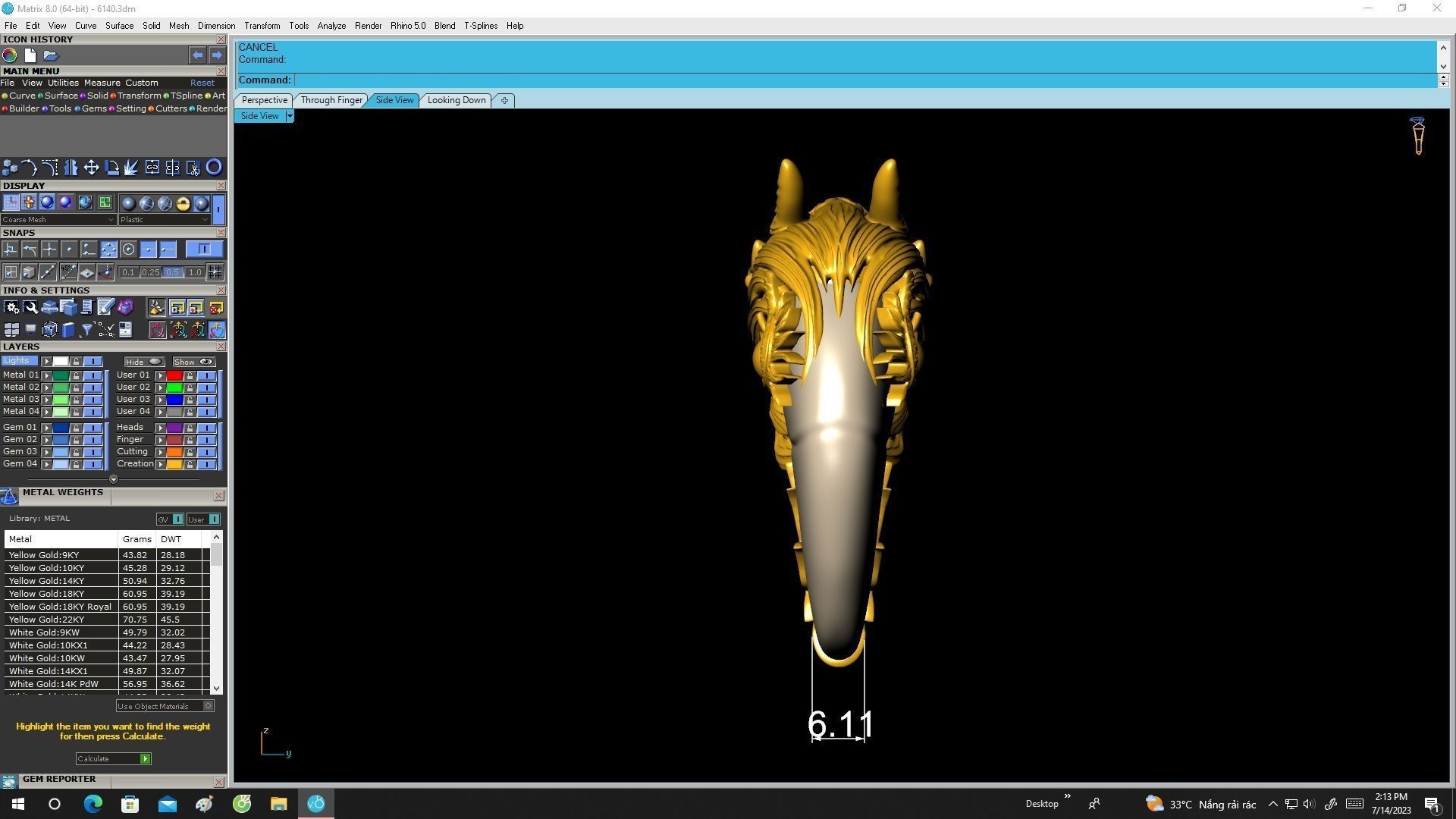Click the funnel filter icon in Info & Settings
The width and height of the screenshot is (1456, 819).
[x=86, y=330]
